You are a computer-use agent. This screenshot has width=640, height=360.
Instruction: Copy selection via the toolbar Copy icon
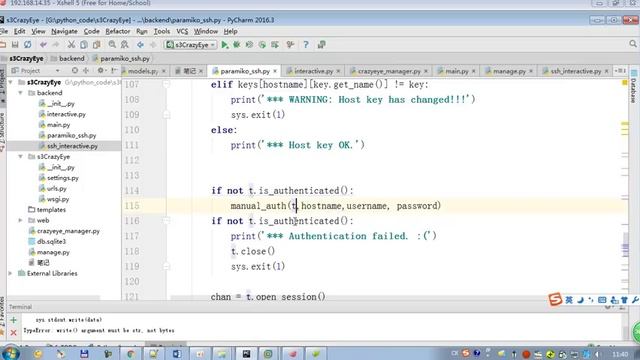[x=84, y=44]
